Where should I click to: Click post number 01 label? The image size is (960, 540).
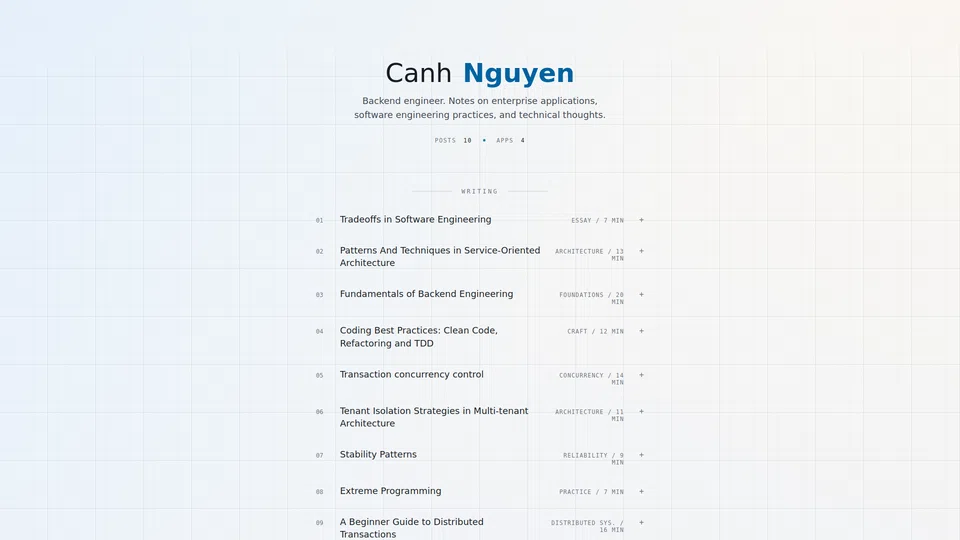pyautogui.click(x=319, y=220)
